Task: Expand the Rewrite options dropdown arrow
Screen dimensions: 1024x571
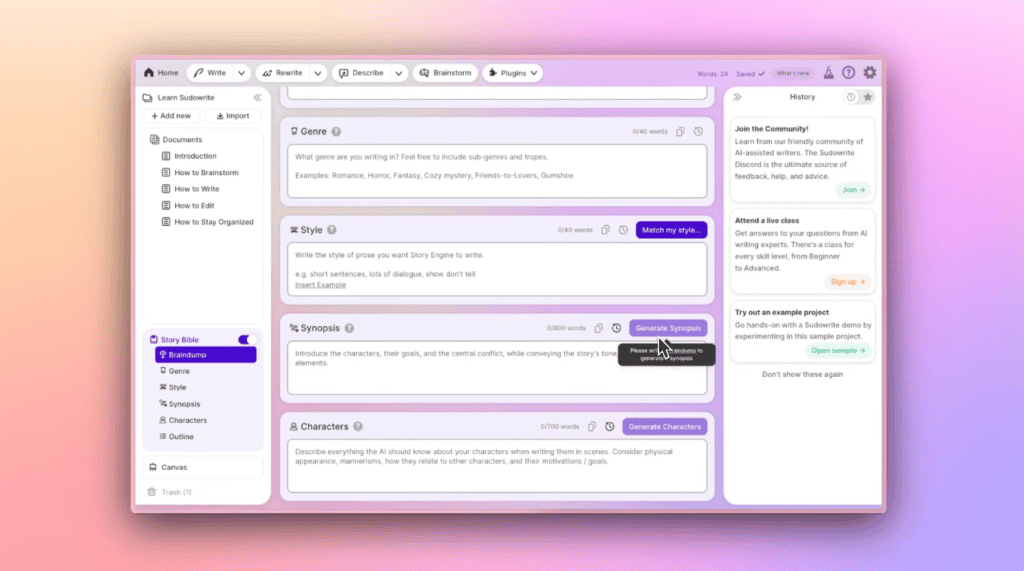Action: pyautogui.click(x=318, y=73)
